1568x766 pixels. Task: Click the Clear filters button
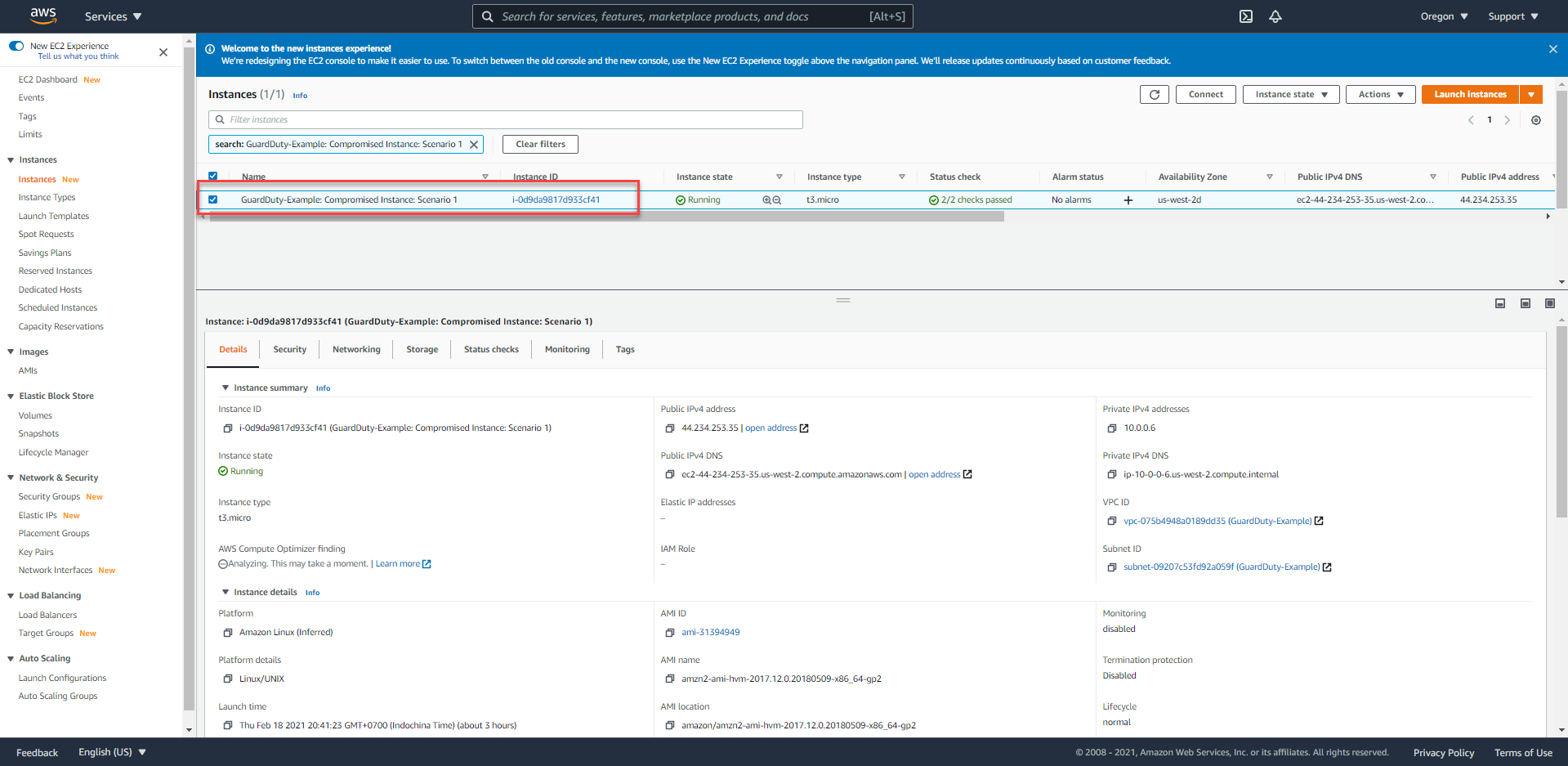tap(540, 145)
